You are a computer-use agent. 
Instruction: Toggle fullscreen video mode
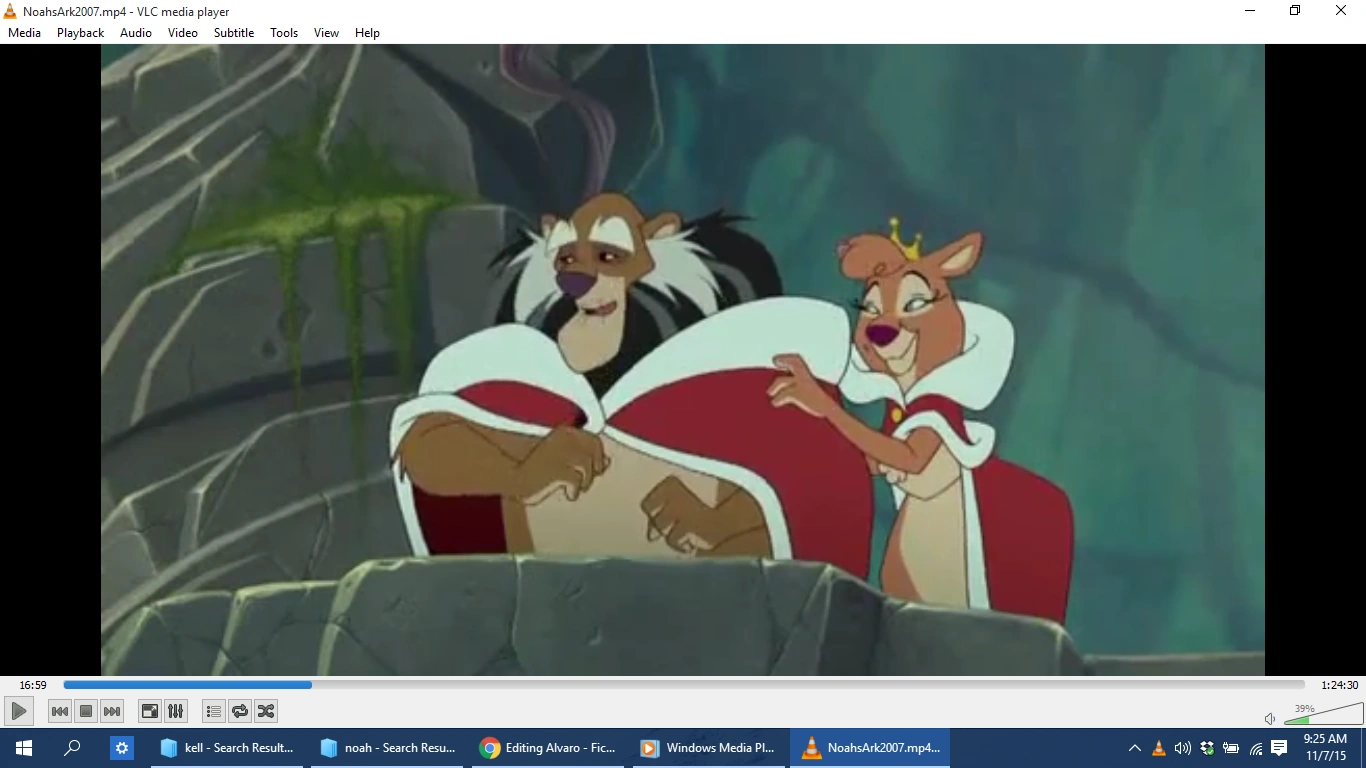pos(150,711)
